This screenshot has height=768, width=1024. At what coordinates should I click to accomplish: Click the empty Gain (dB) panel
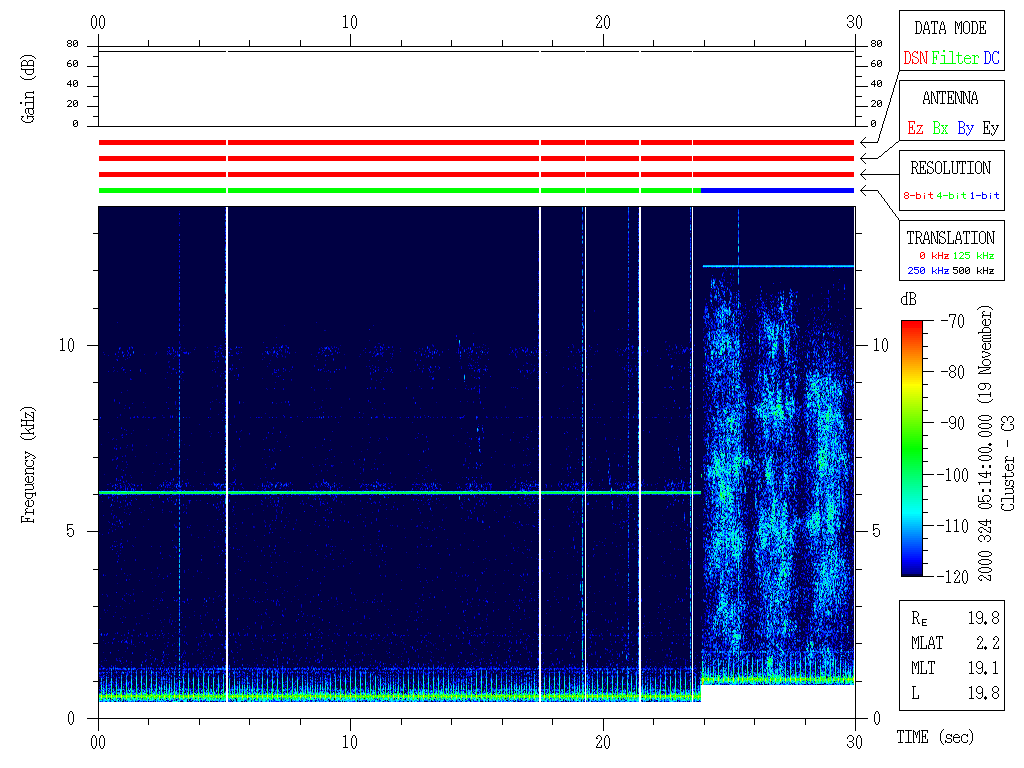point(476,88)
